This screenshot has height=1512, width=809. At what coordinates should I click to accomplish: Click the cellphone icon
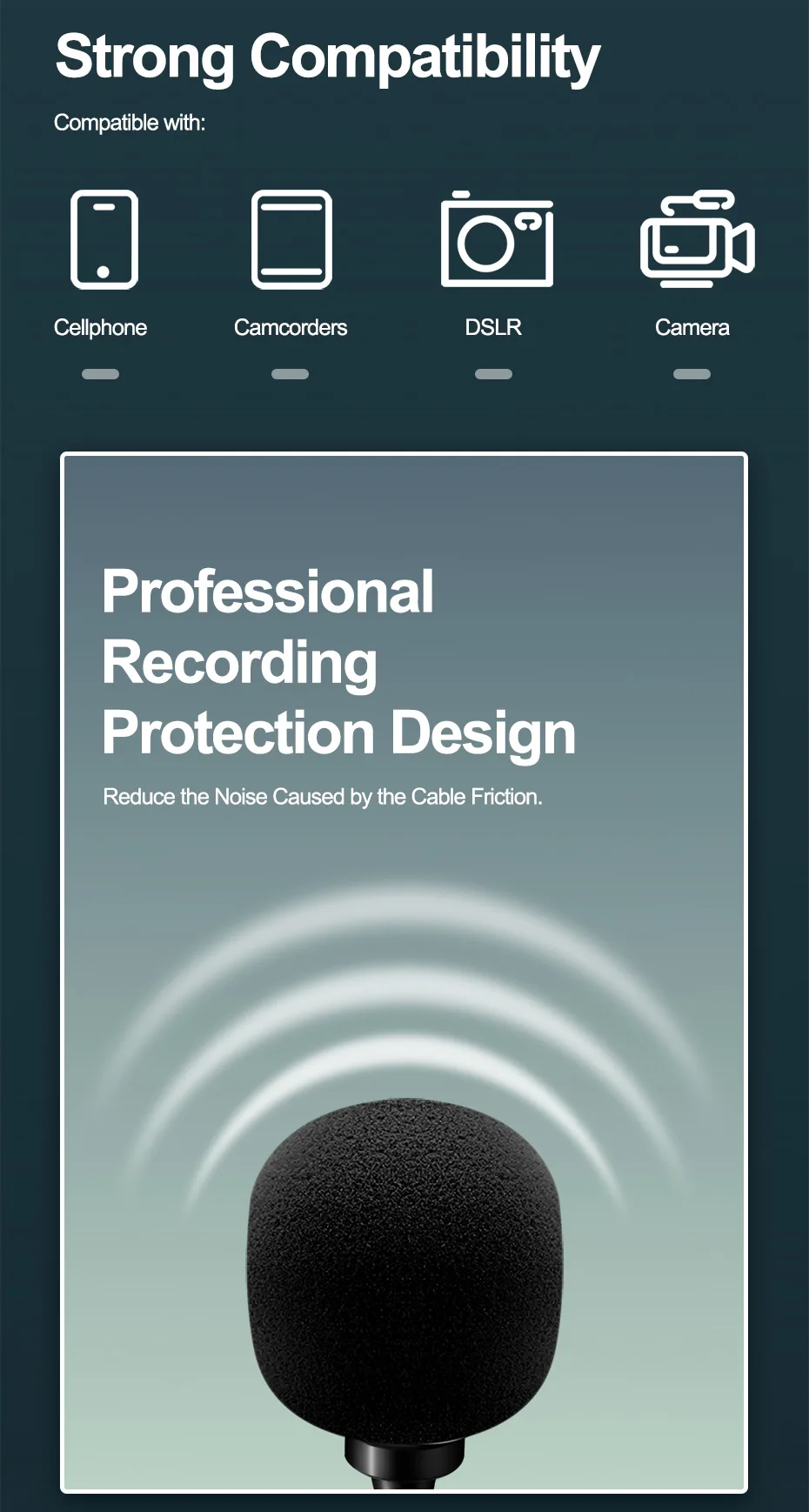104,239
